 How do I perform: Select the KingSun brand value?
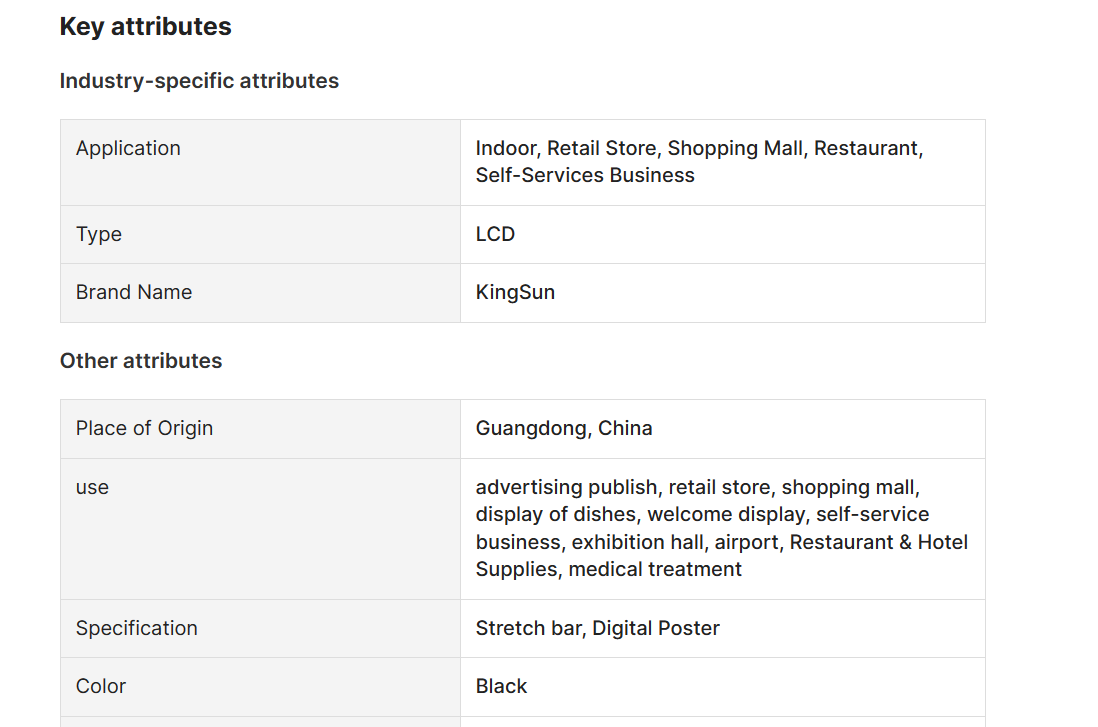pyautogui.click(x=515, y=292)
